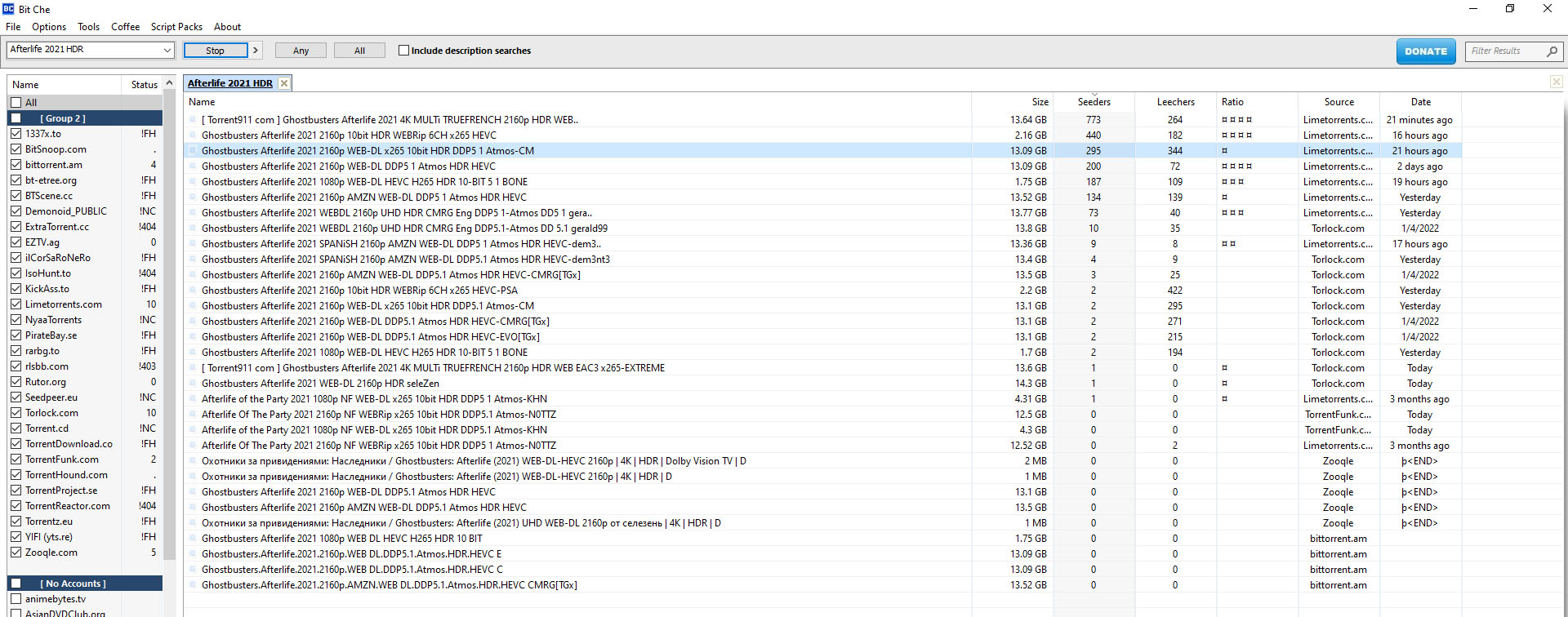
Task: Click the ratio marks on the 440-seeder row
Action: [x=1236, y=135]
